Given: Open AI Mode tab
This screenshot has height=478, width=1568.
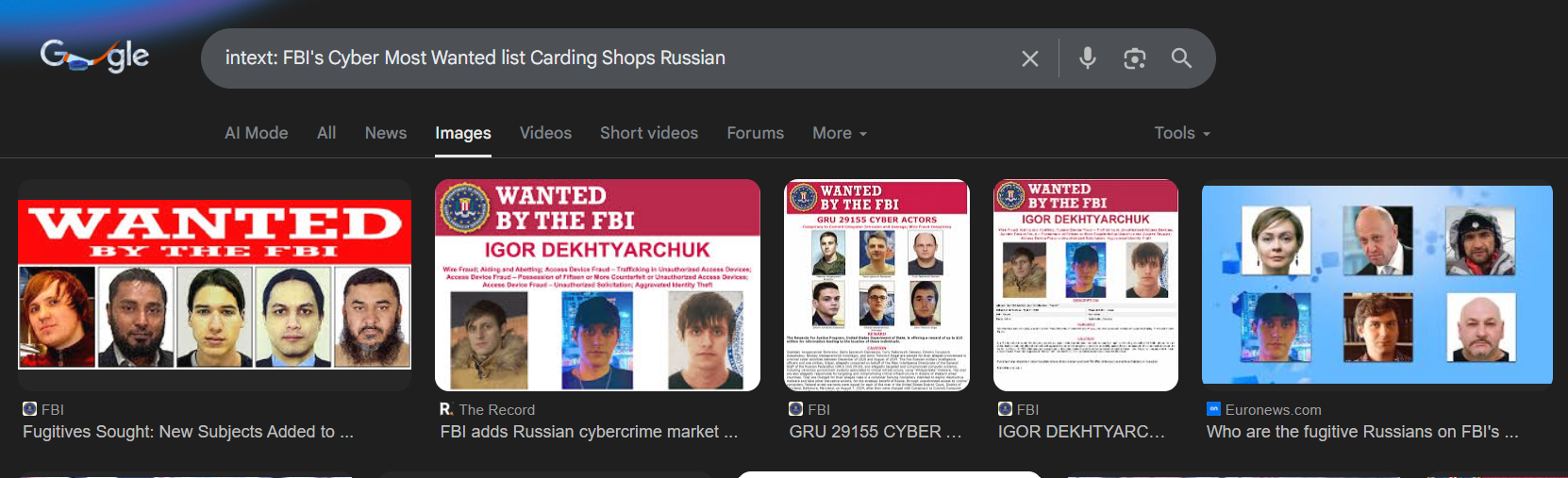Looking at the screenshot, I should click(x=257, y=133).
